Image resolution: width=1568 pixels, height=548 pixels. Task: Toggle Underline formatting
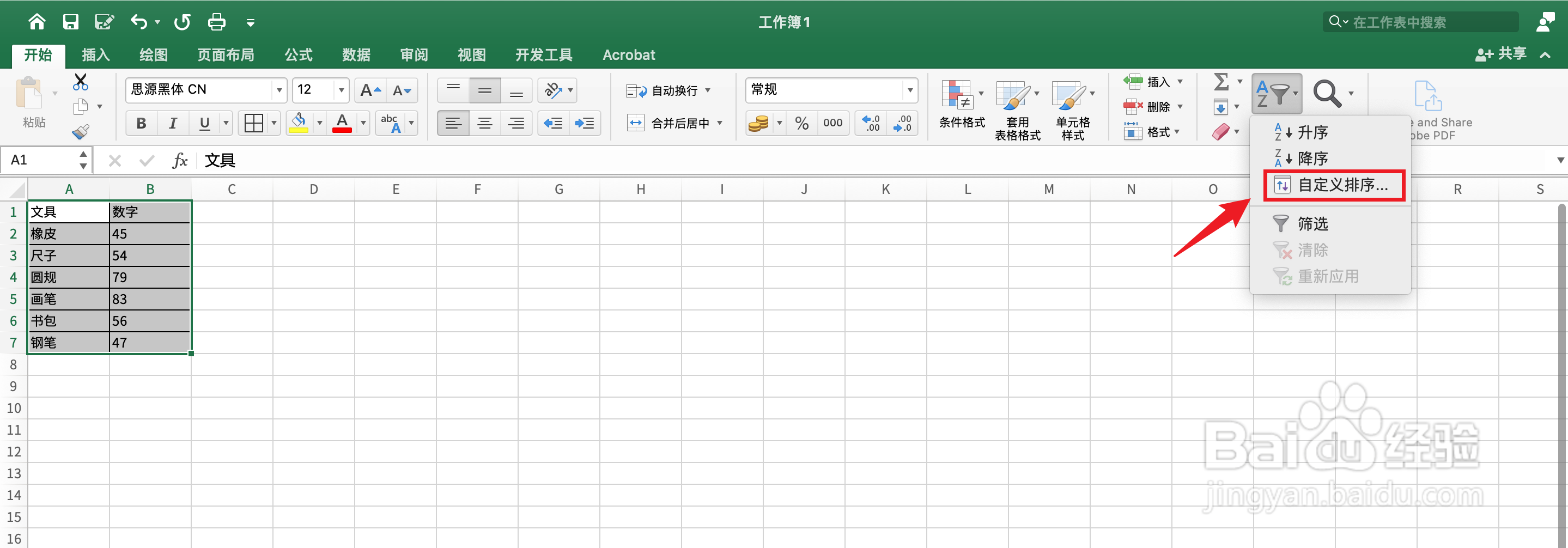pyautogui.click(x=204, y=124)
